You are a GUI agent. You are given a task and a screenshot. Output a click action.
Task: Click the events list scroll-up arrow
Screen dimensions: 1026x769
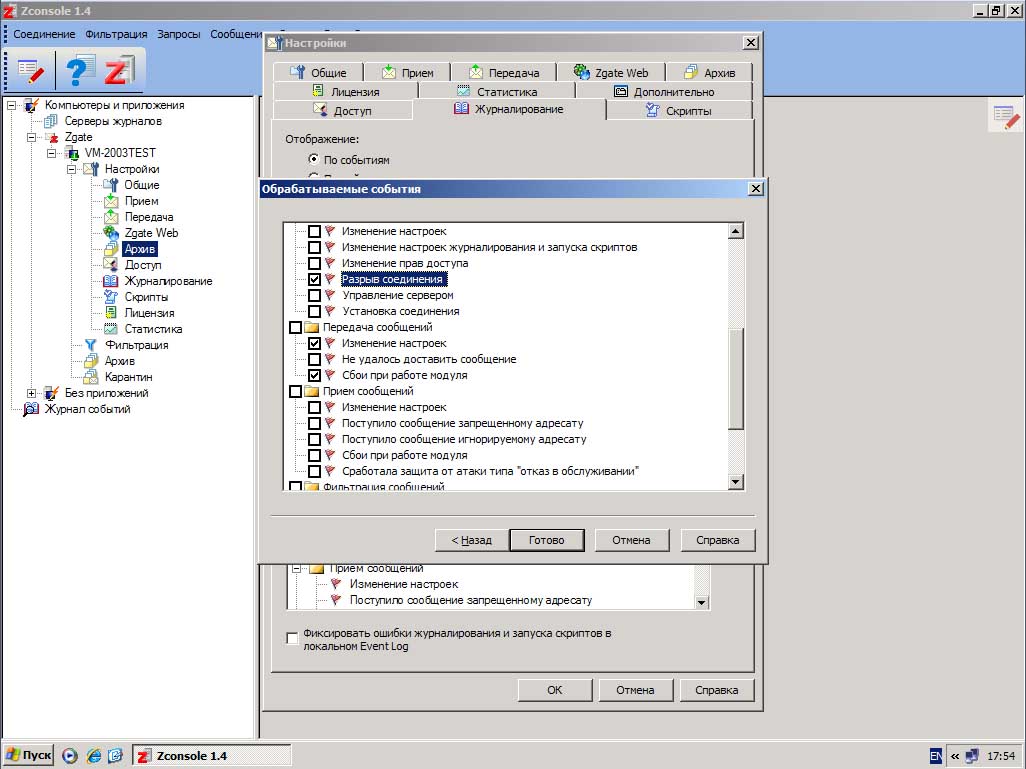pyautogui.click(x=736, y=231)
